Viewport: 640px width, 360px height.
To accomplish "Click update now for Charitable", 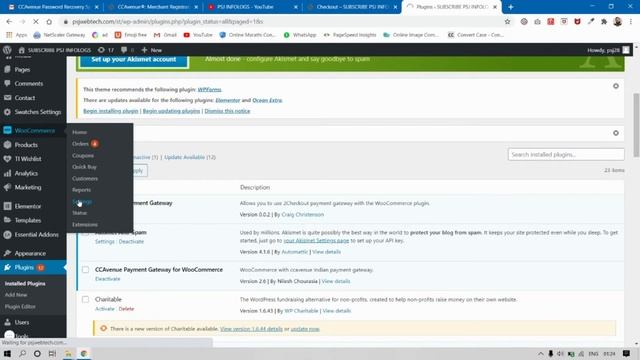I will [x=305, y=329].
